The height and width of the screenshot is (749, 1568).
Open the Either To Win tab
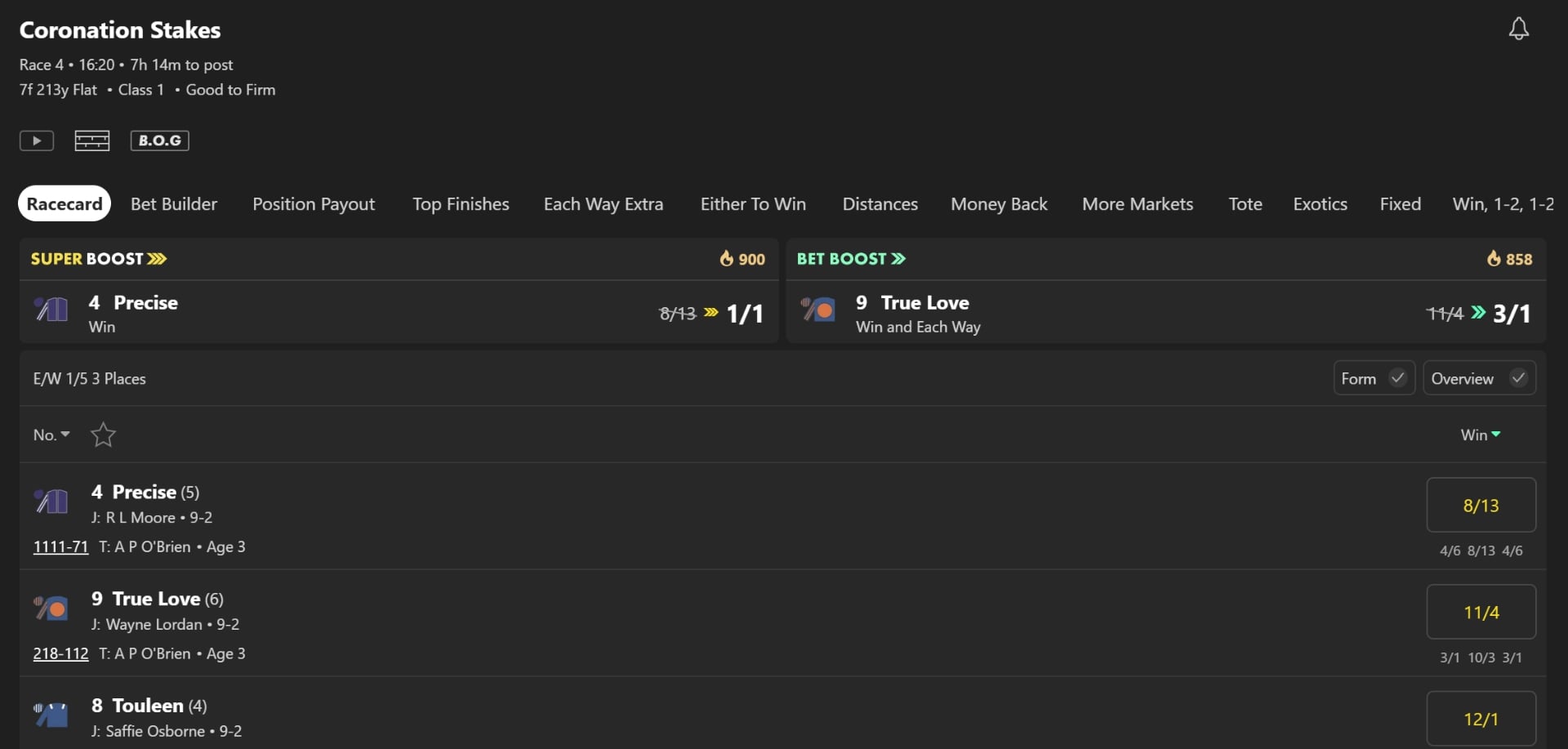(x=753, y=204)
